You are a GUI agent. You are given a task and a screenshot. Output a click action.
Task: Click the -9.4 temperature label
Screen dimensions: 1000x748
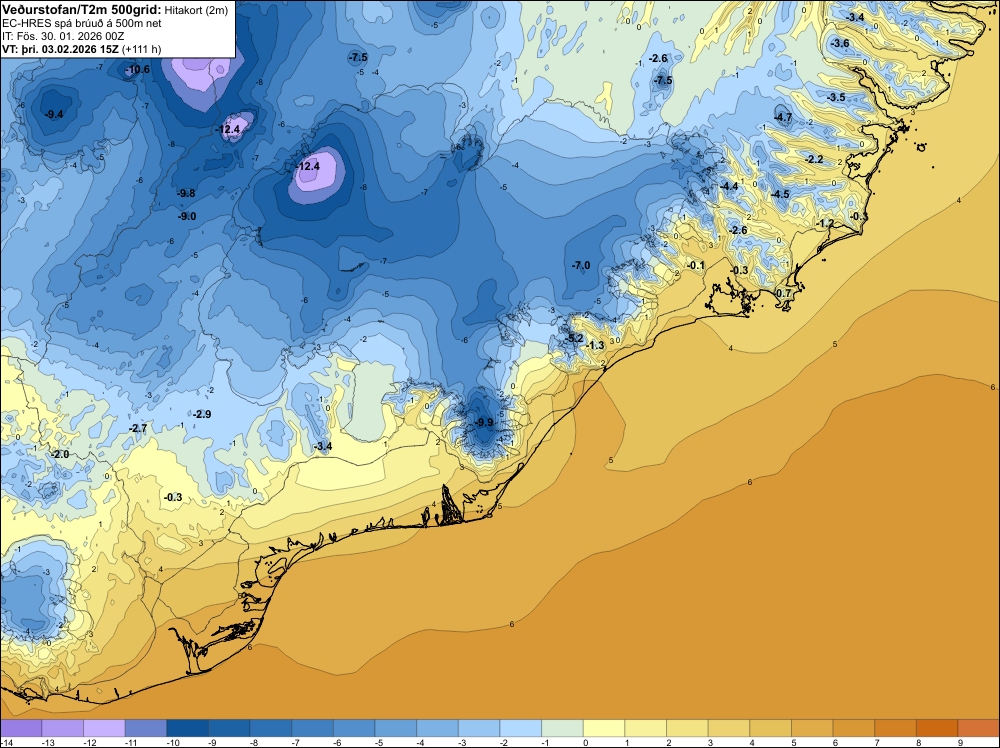[x=54, y=115]
